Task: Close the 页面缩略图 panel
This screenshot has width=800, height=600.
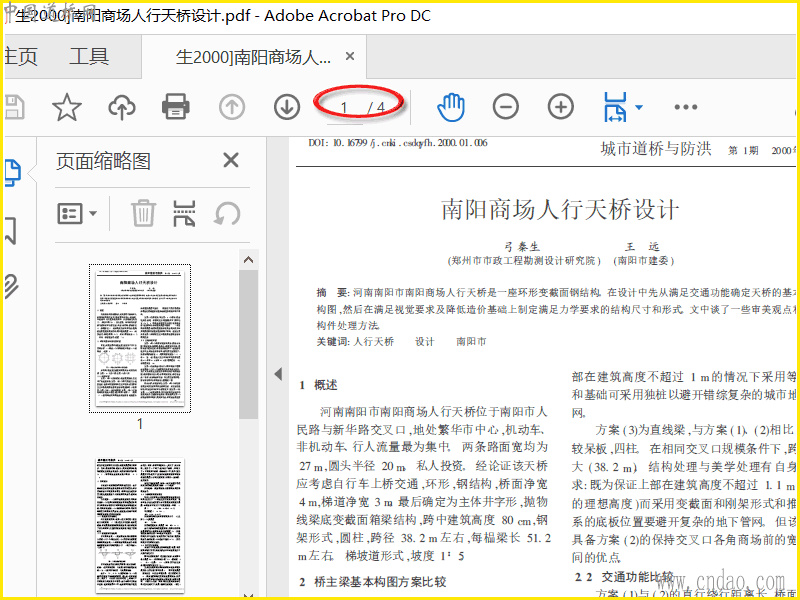Action: pos(231,160)
